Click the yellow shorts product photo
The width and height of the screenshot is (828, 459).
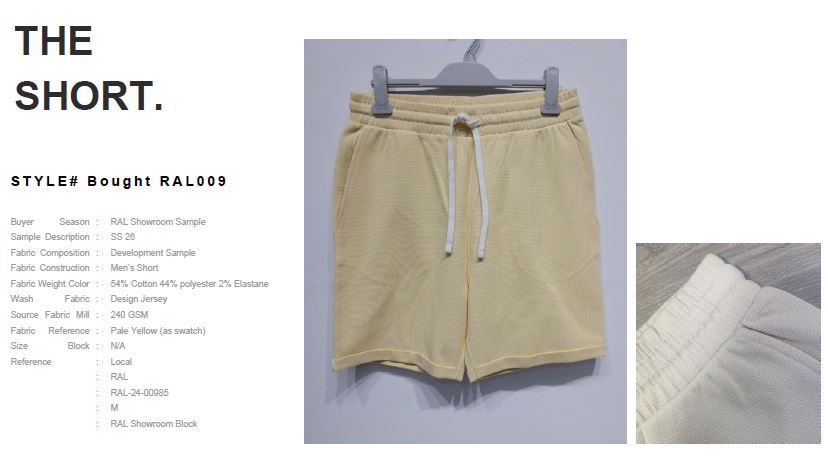click(x=465, y=241)
